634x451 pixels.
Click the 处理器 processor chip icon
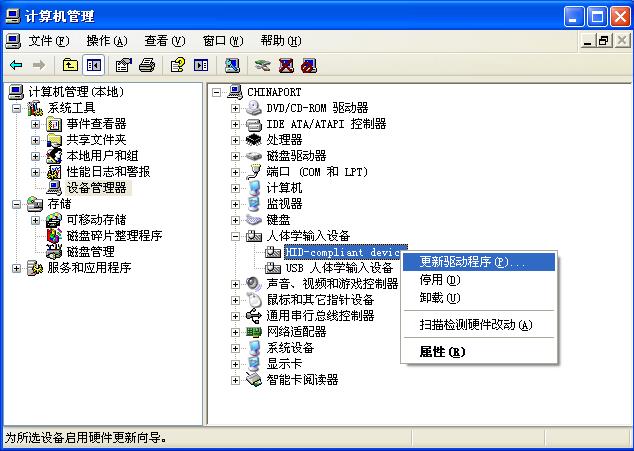pos(254,140)
